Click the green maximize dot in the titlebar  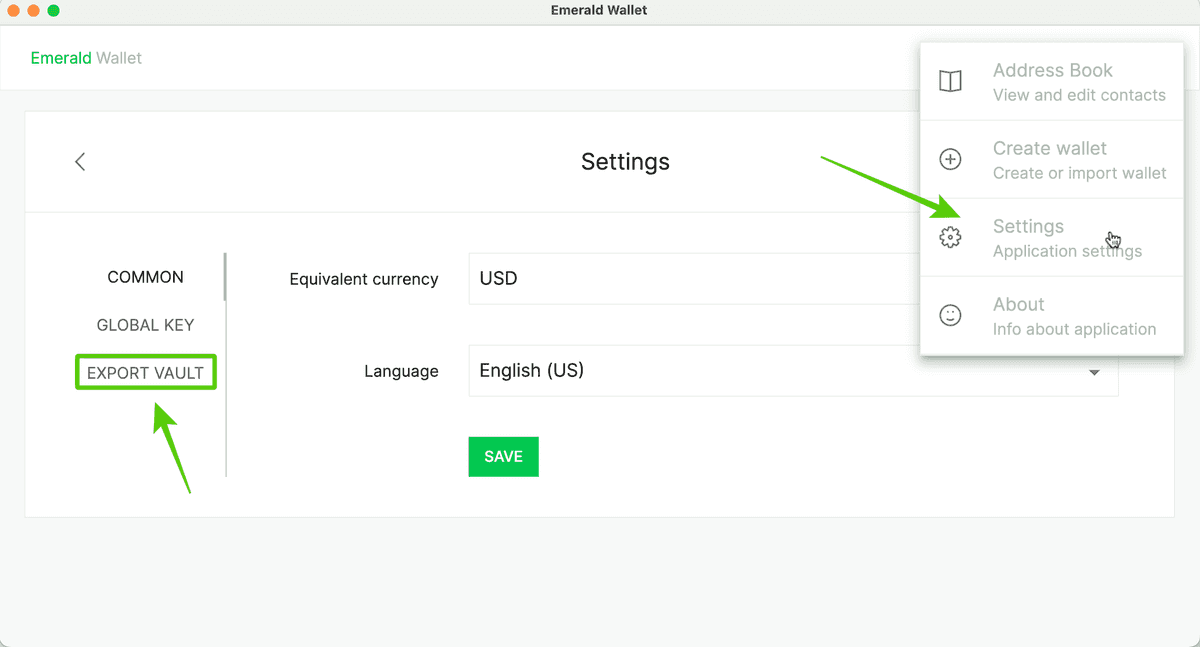pos(52,10)
